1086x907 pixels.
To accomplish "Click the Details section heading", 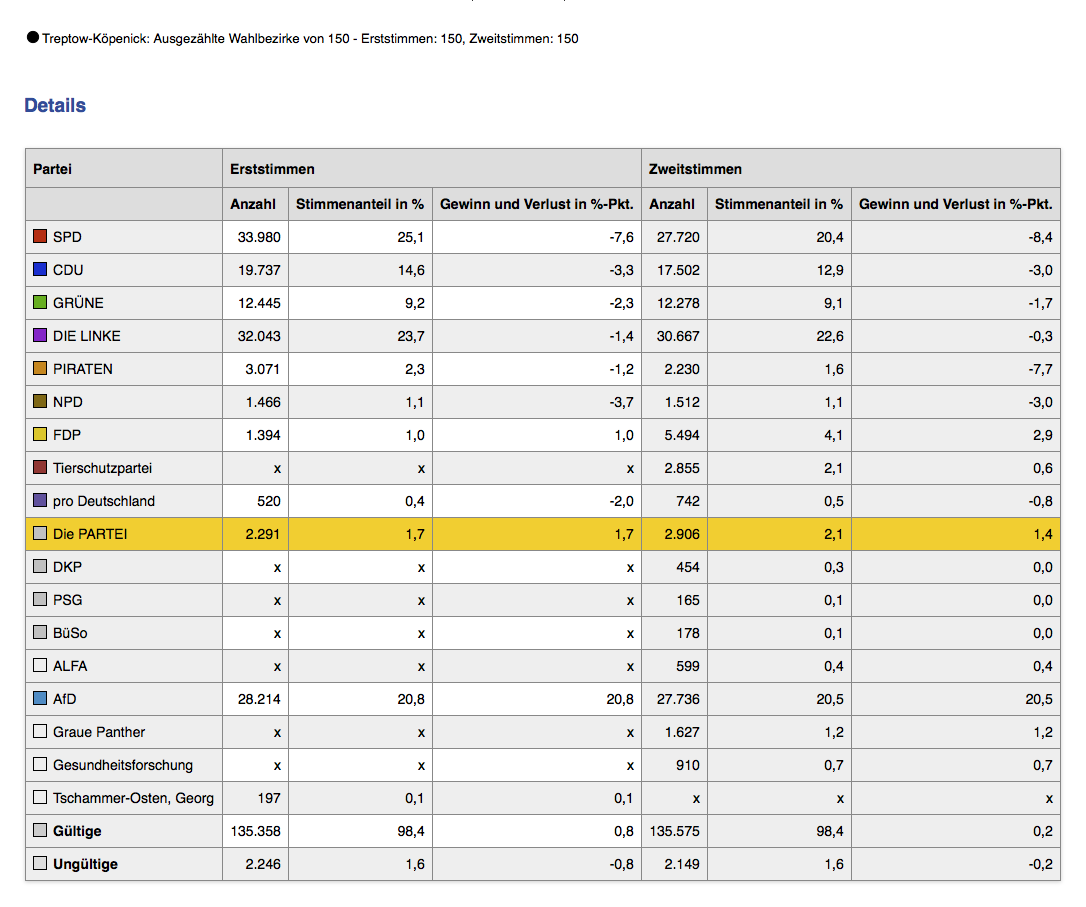I will pos(55,106).
